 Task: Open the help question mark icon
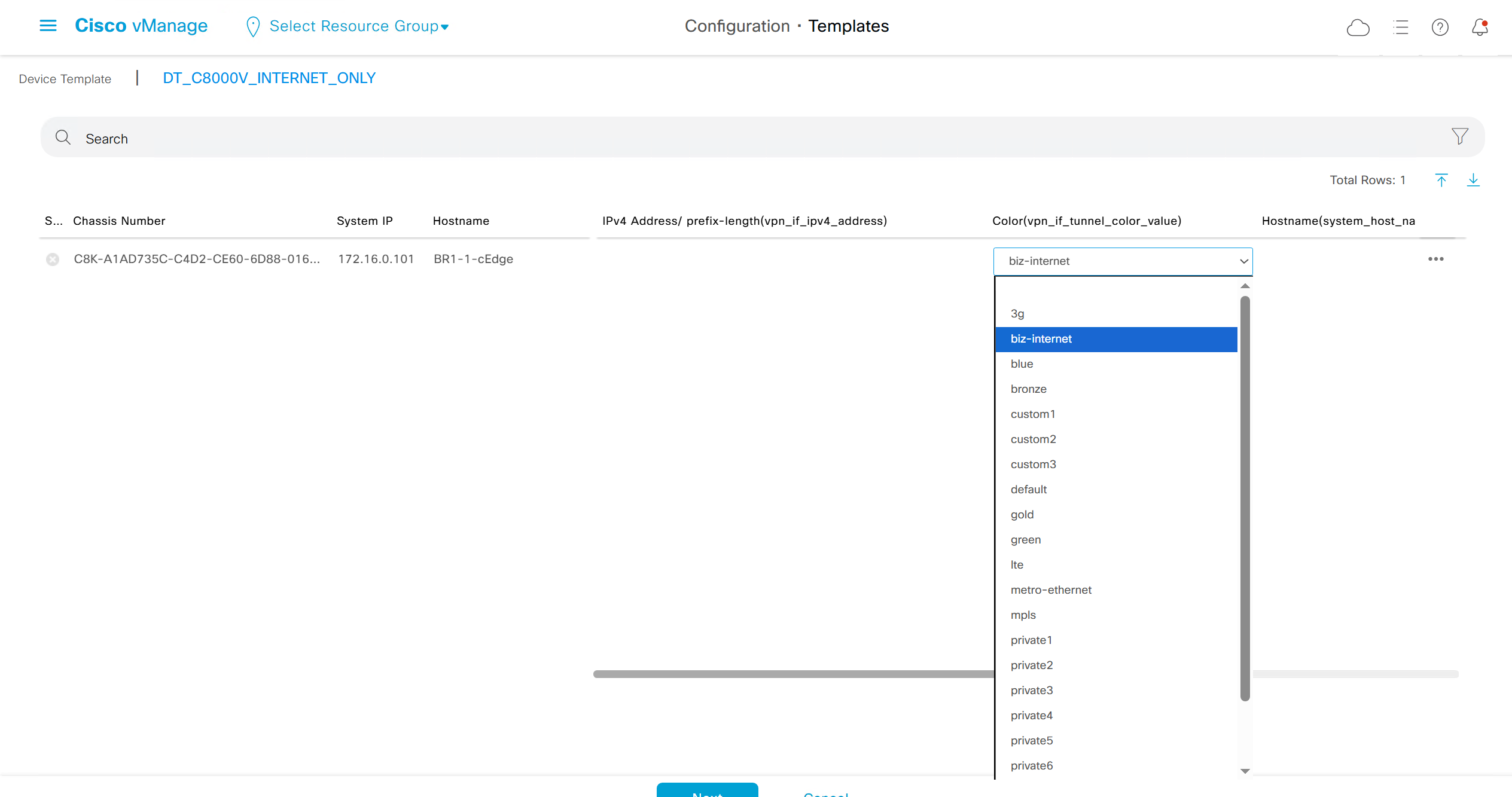click(x=1440, y=28)
